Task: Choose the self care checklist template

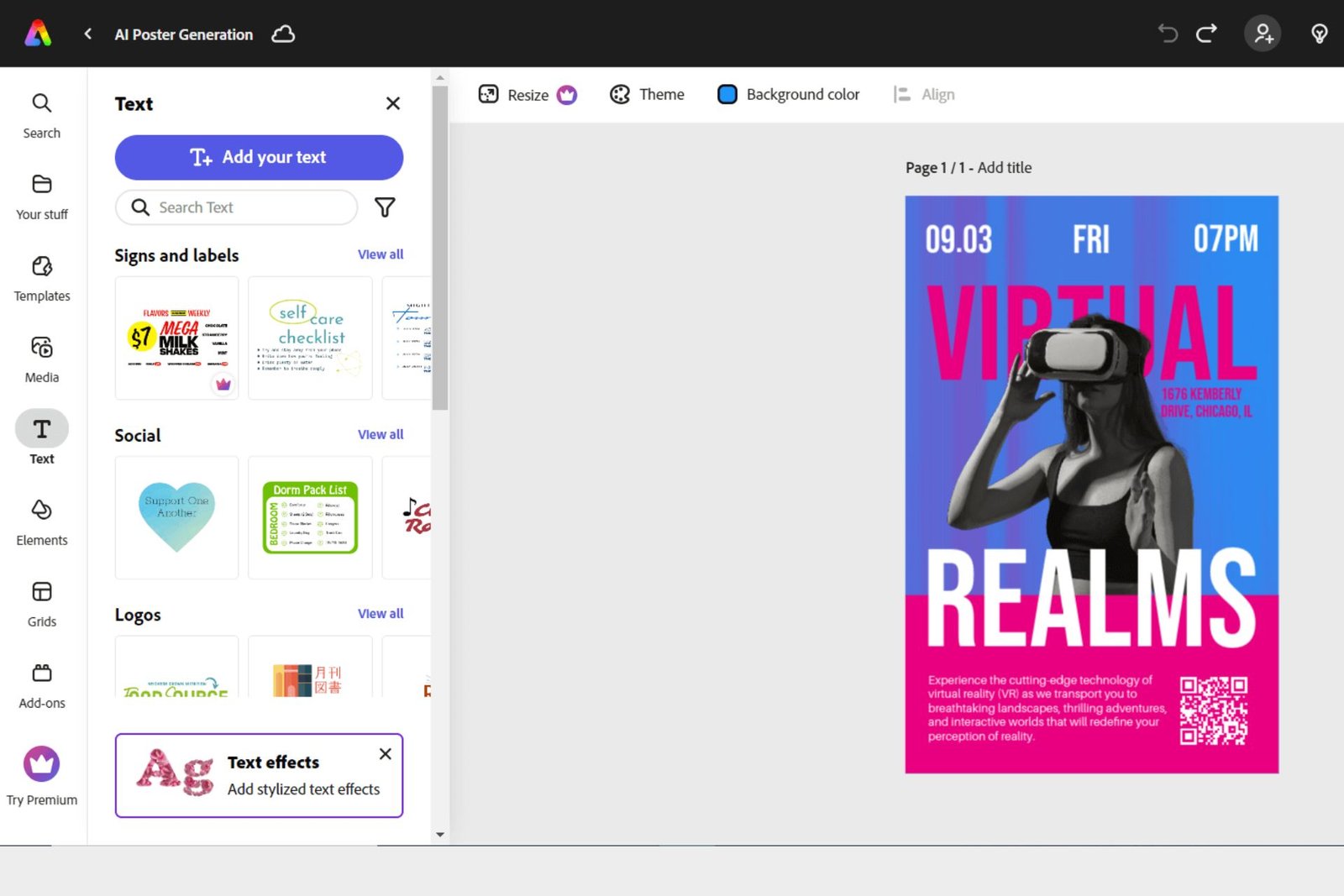Action: [310, 338]
